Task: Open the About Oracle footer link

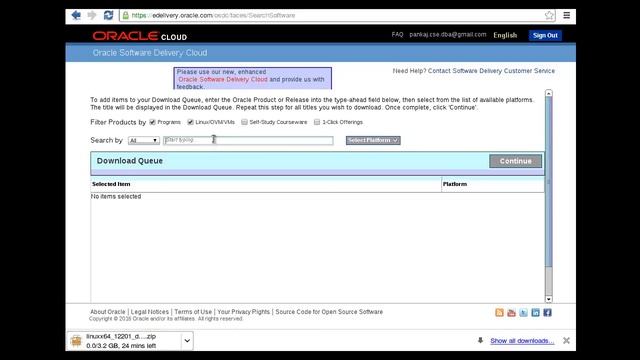Action: coord(108,312)
